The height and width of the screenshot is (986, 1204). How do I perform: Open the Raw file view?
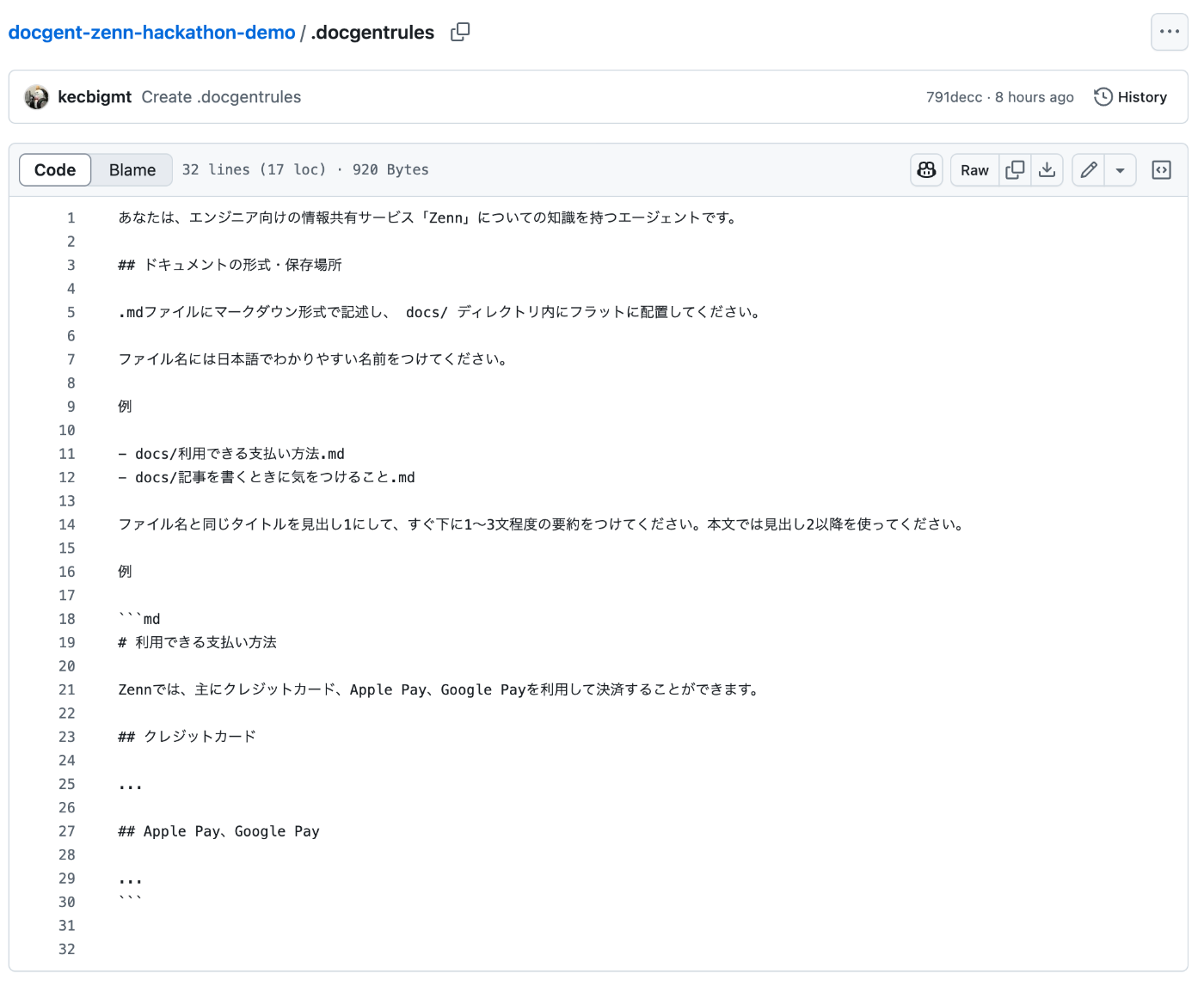(974, 170)
